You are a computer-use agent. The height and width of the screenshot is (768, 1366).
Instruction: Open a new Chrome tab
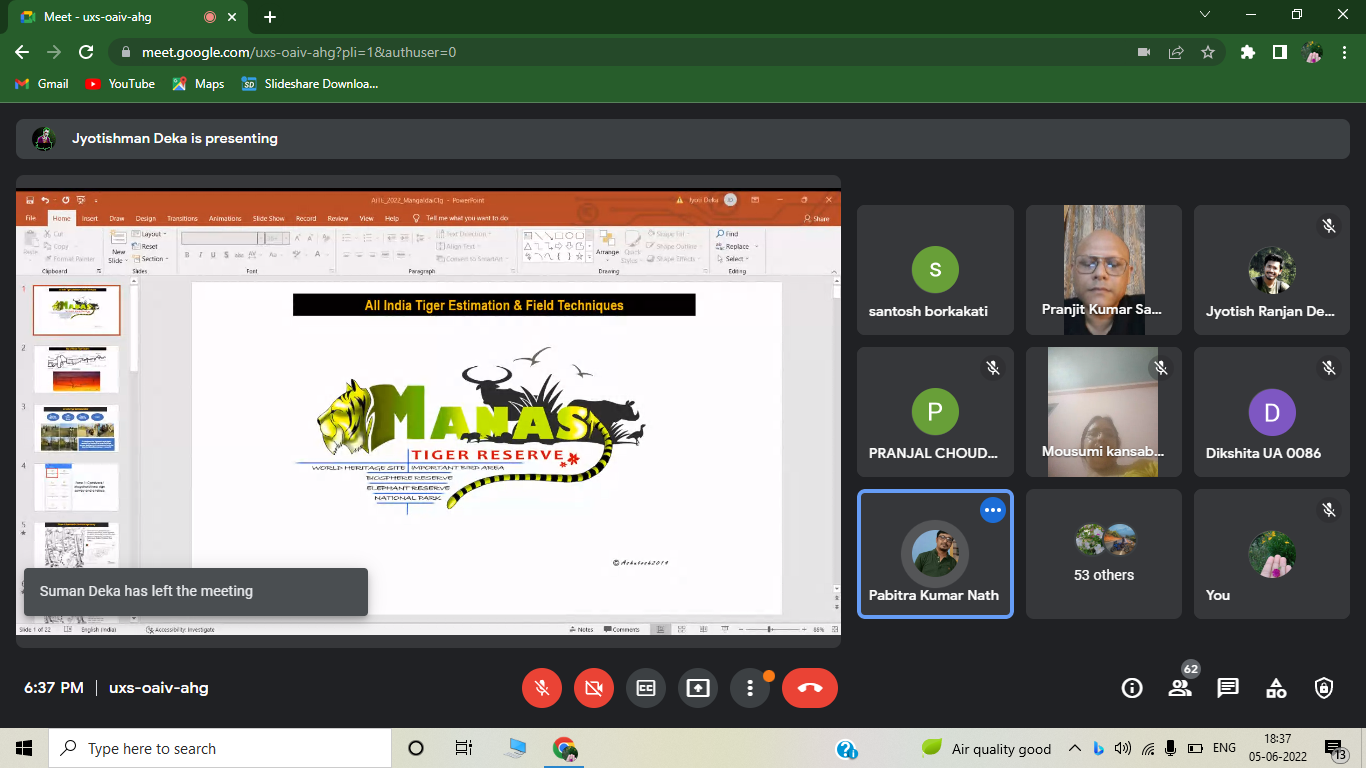pos(270,17)
